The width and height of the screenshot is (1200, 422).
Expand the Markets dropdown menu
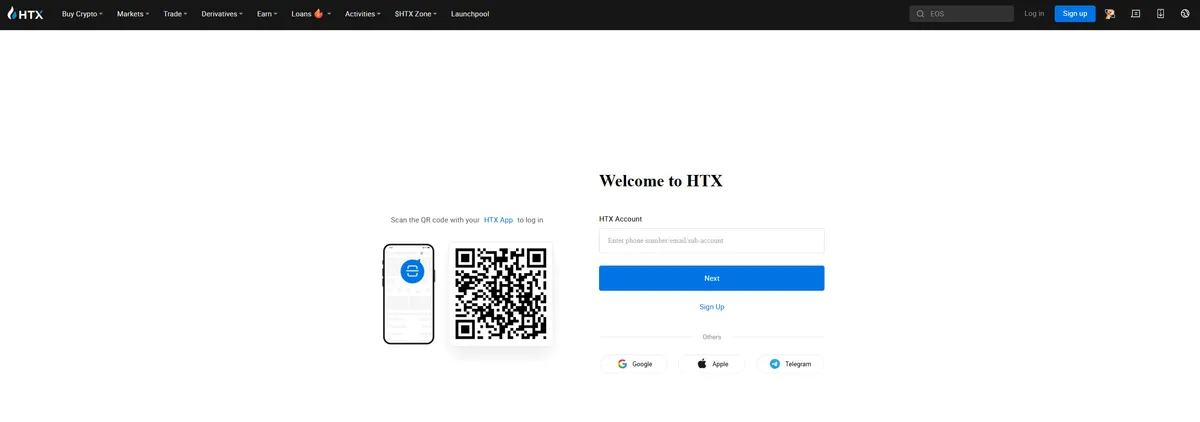tap(133, 14)
